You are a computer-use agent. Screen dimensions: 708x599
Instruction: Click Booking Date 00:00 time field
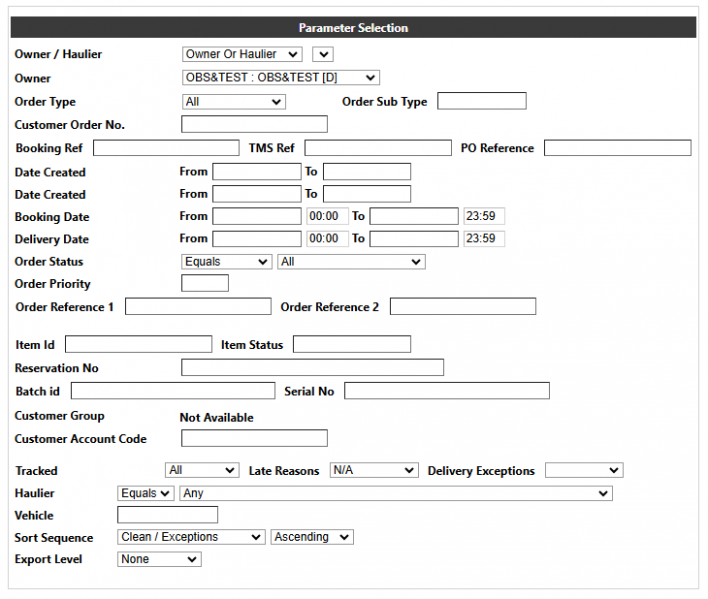pyautogui.click(x=327, y=216)
